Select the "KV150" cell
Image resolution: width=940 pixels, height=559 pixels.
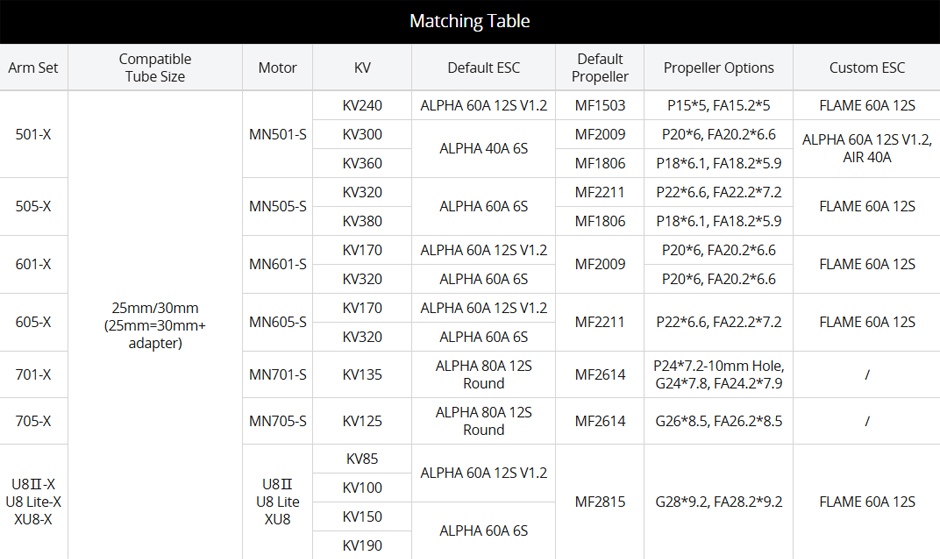[x=362, y=516]
